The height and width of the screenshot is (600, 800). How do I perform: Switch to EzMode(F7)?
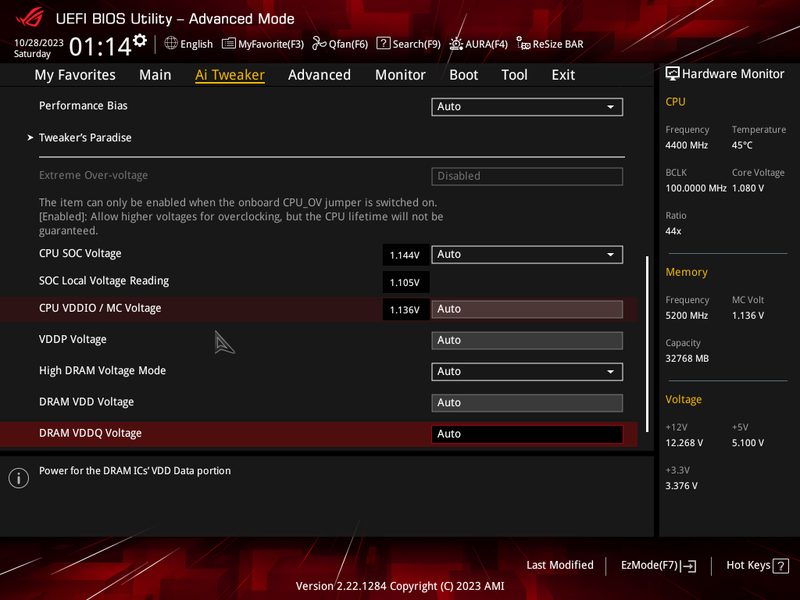[x=658, y=565]
